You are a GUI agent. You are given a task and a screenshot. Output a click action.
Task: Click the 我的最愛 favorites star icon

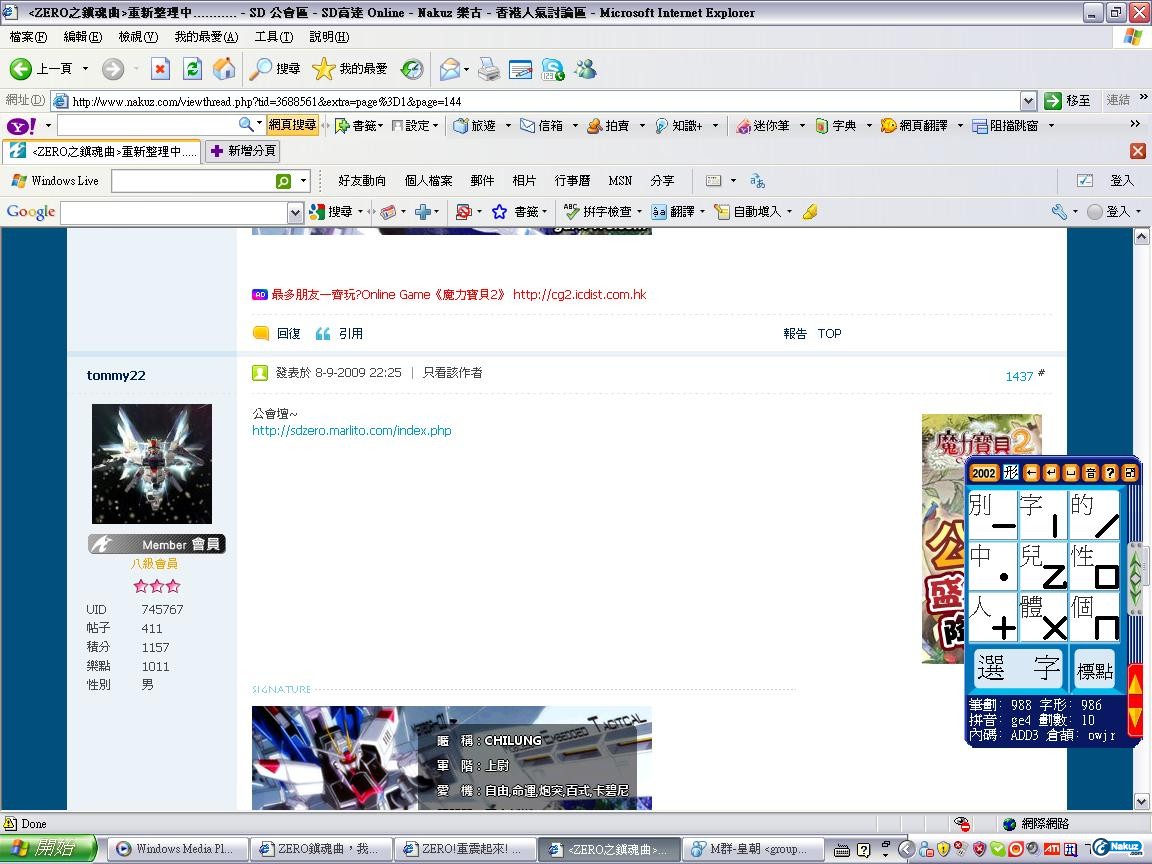323,69
